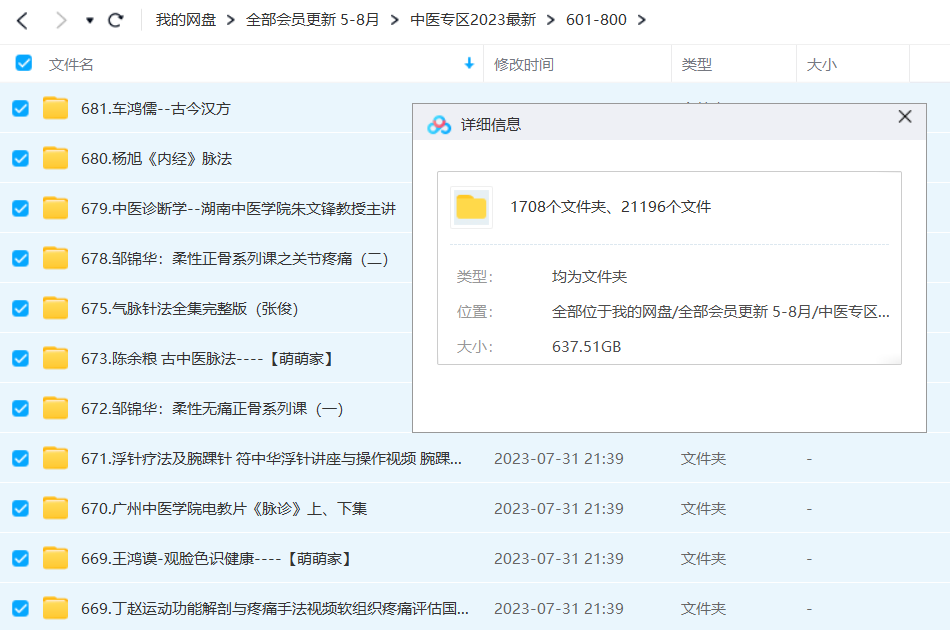Open folder 679.中医诊断学 by name
The height and width of the screenshot is (630, 950).
coord(238,208)
